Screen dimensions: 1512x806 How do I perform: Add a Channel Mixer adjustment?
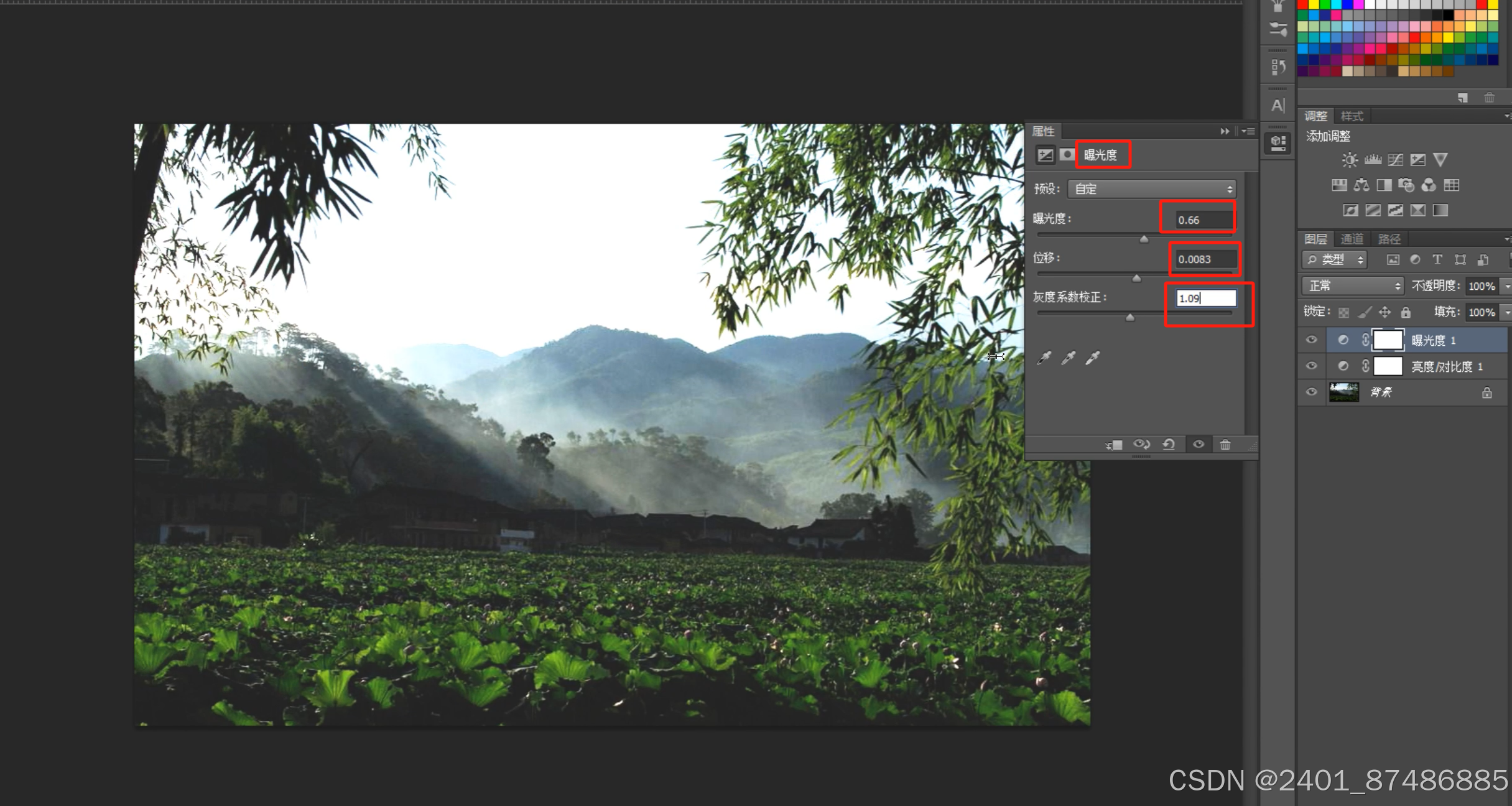[x=1429, y=185]
